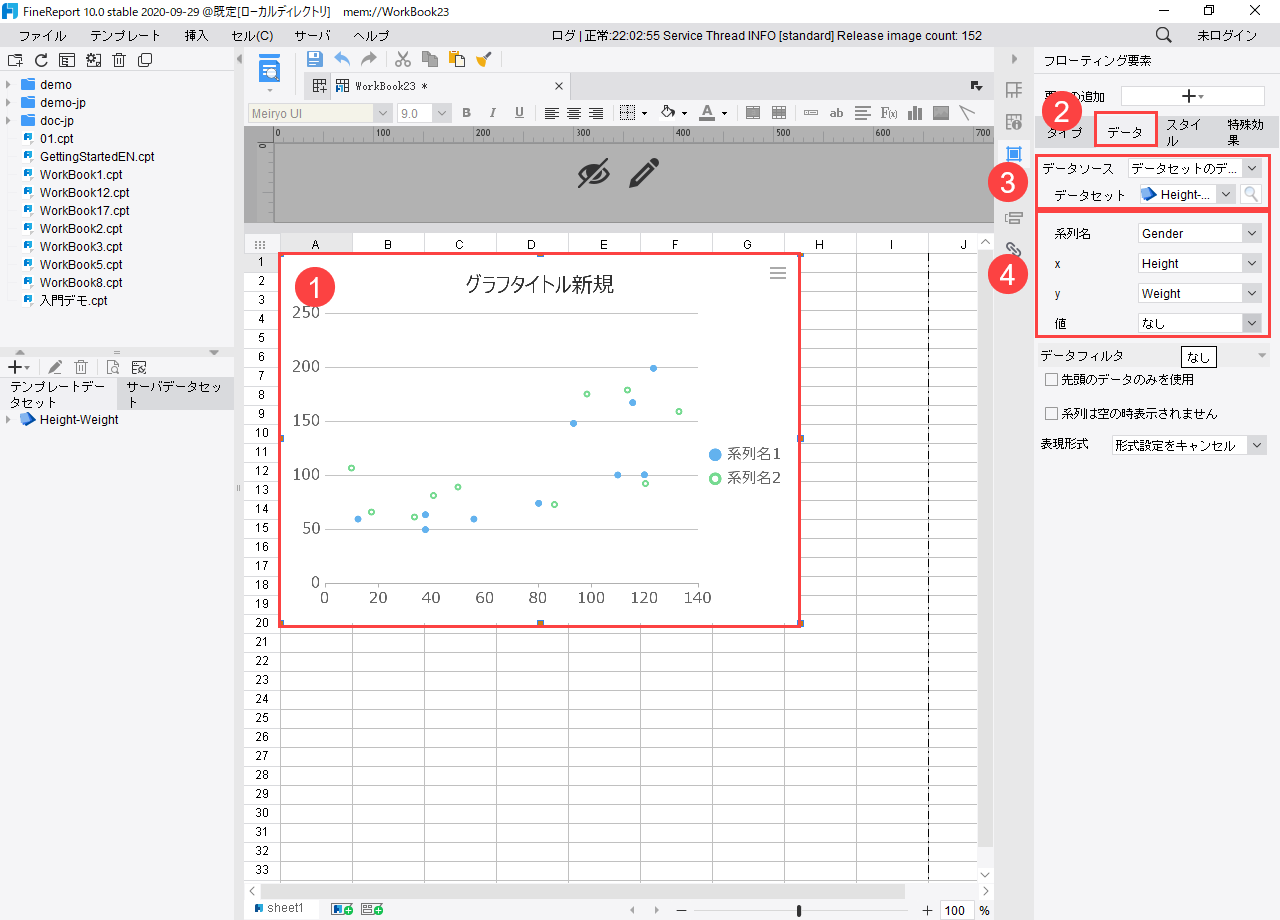The image size is (1280, 920).
Task: Preview dataset icon in dataset panel
Action: coord(113,368)
